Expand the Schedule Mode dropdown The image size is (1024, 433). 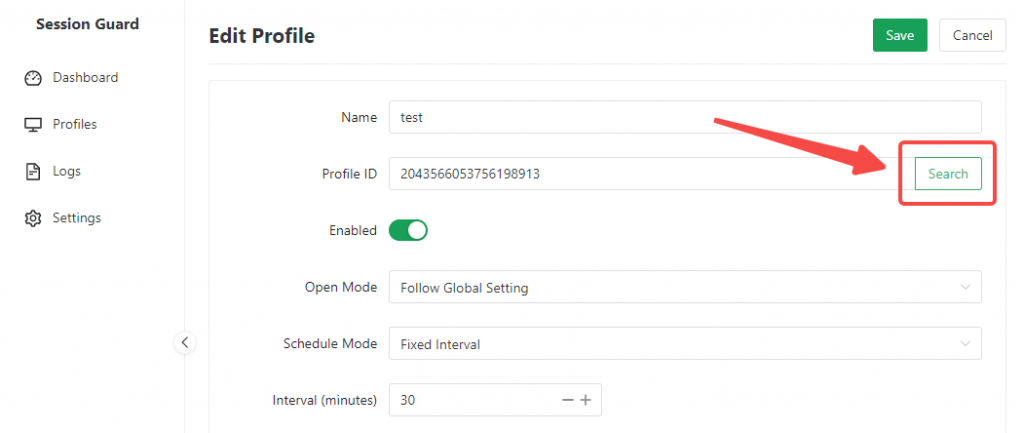pos(684,344)
